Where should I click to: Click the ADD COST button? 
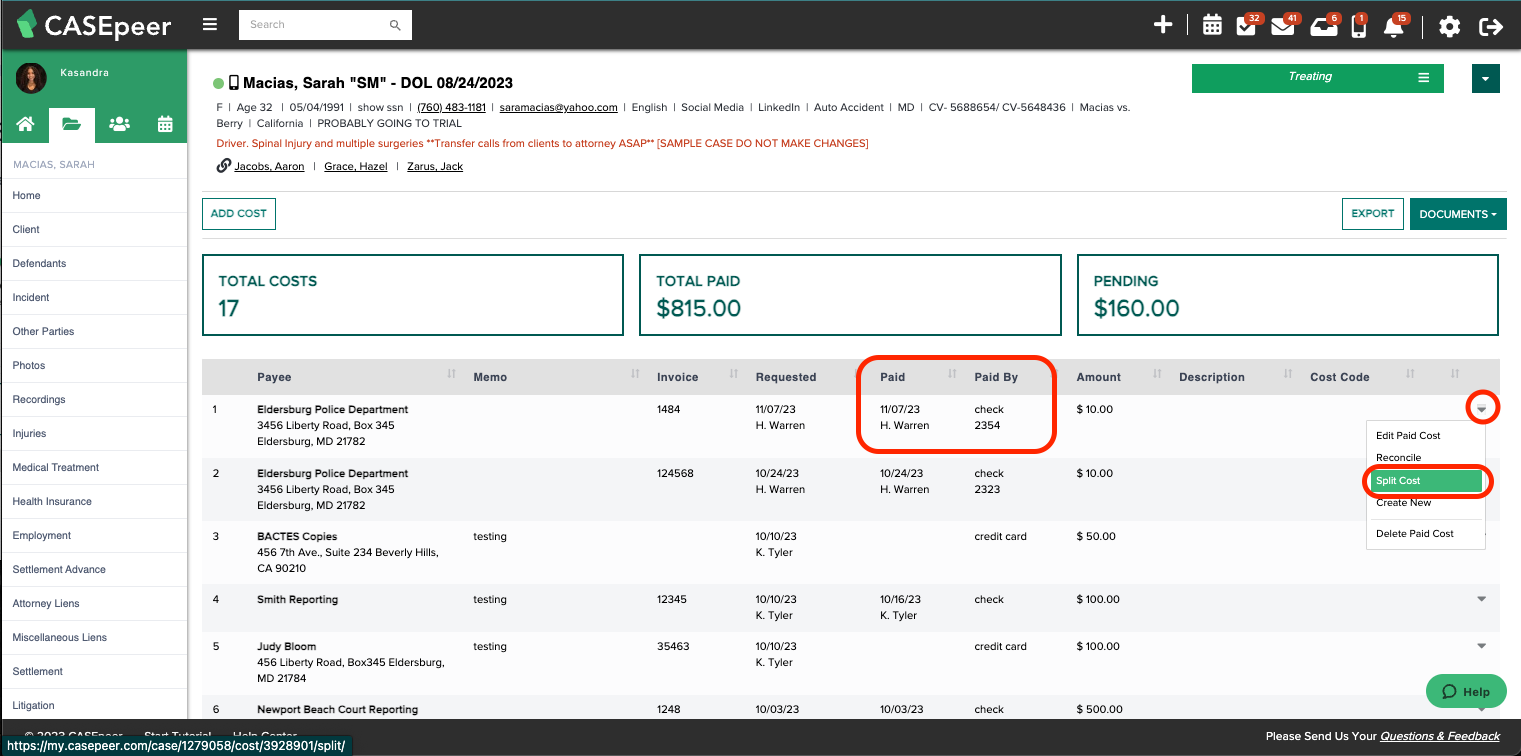point(239,214)
